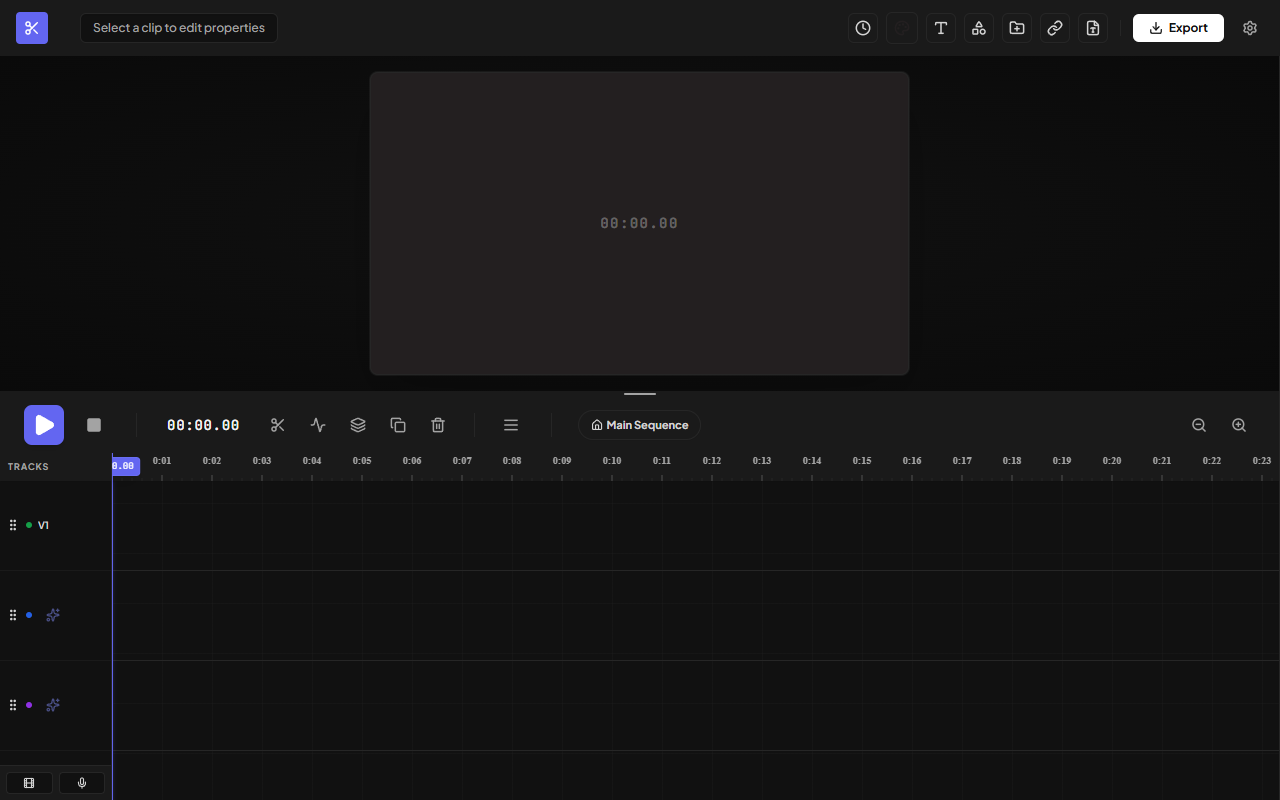The image size is (1280, 800).
Task: Click the 'Select a clip to edit properties' box
Action: point(179,28)
